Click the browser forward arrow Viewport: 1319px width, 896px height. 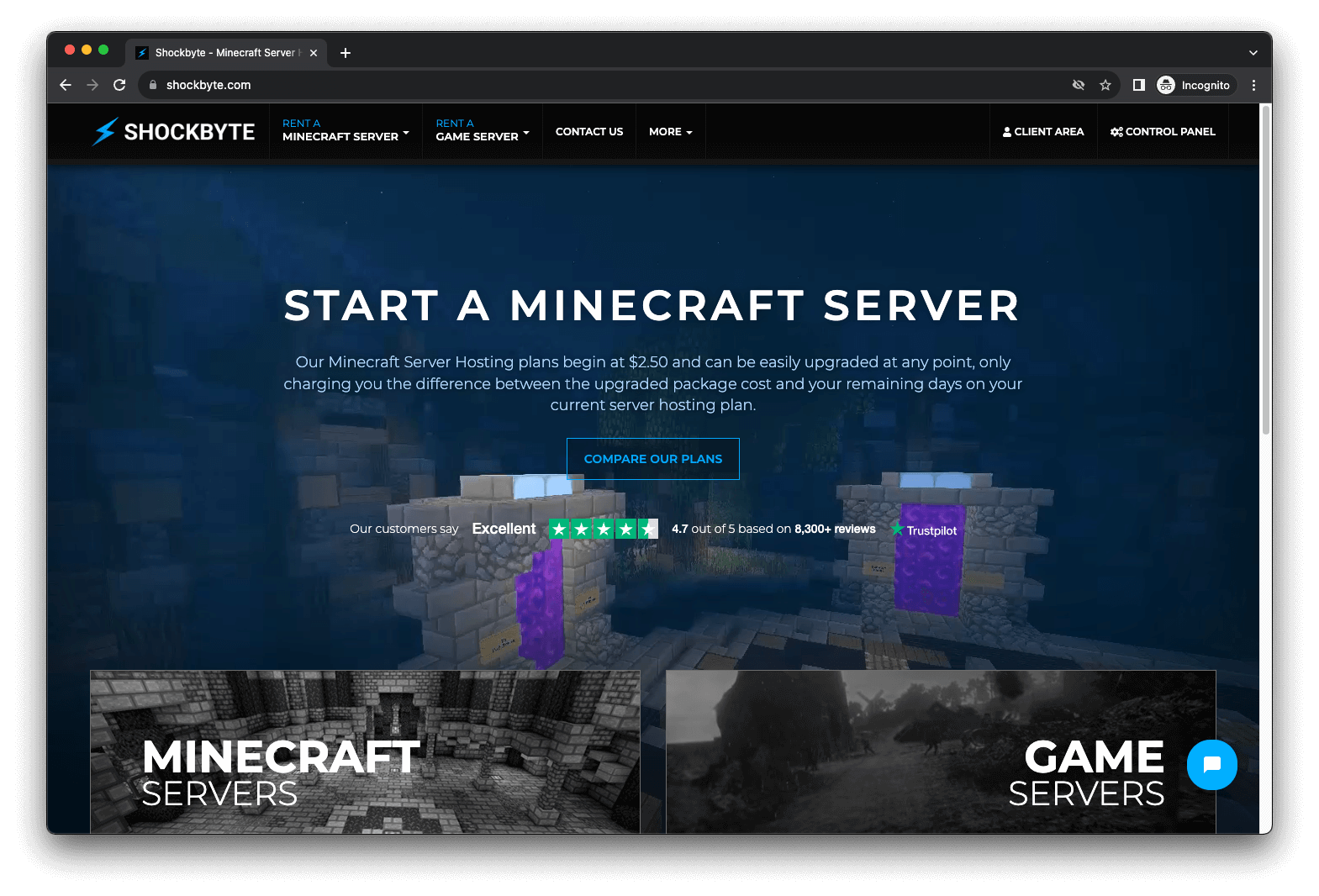tap(92, 85)
